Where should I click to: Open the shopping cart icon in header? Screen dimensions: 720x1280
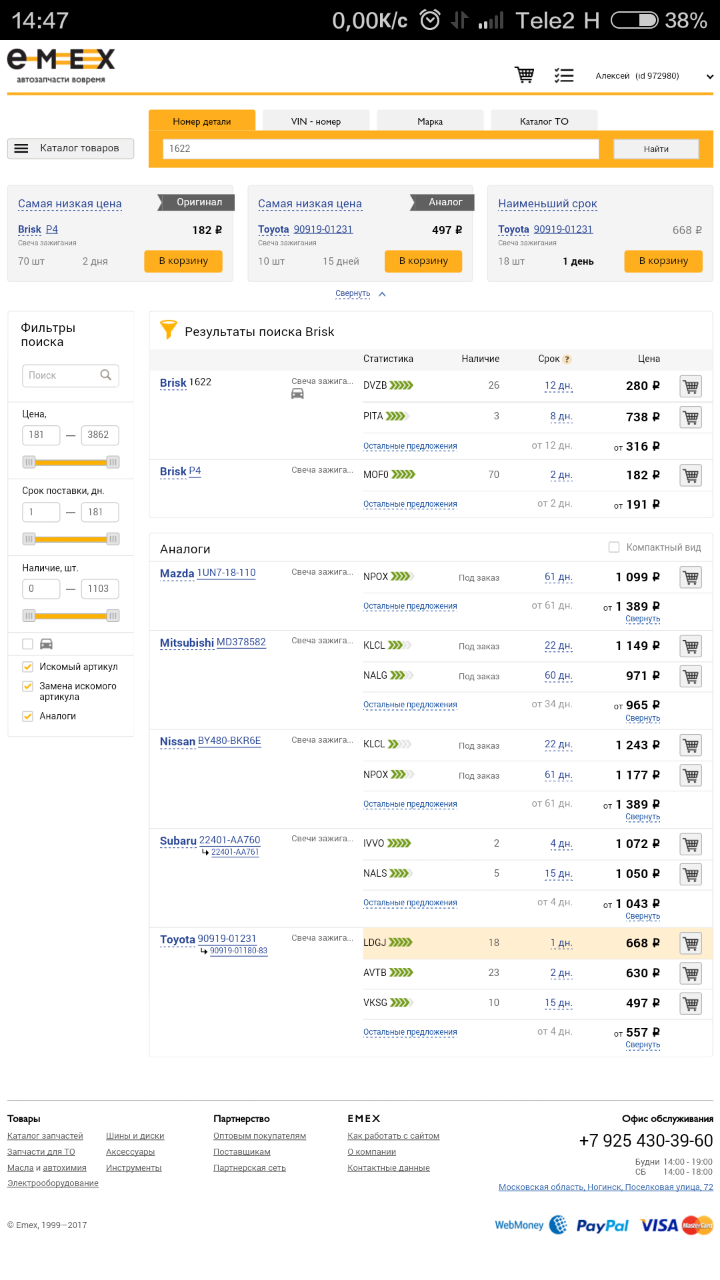524,75
